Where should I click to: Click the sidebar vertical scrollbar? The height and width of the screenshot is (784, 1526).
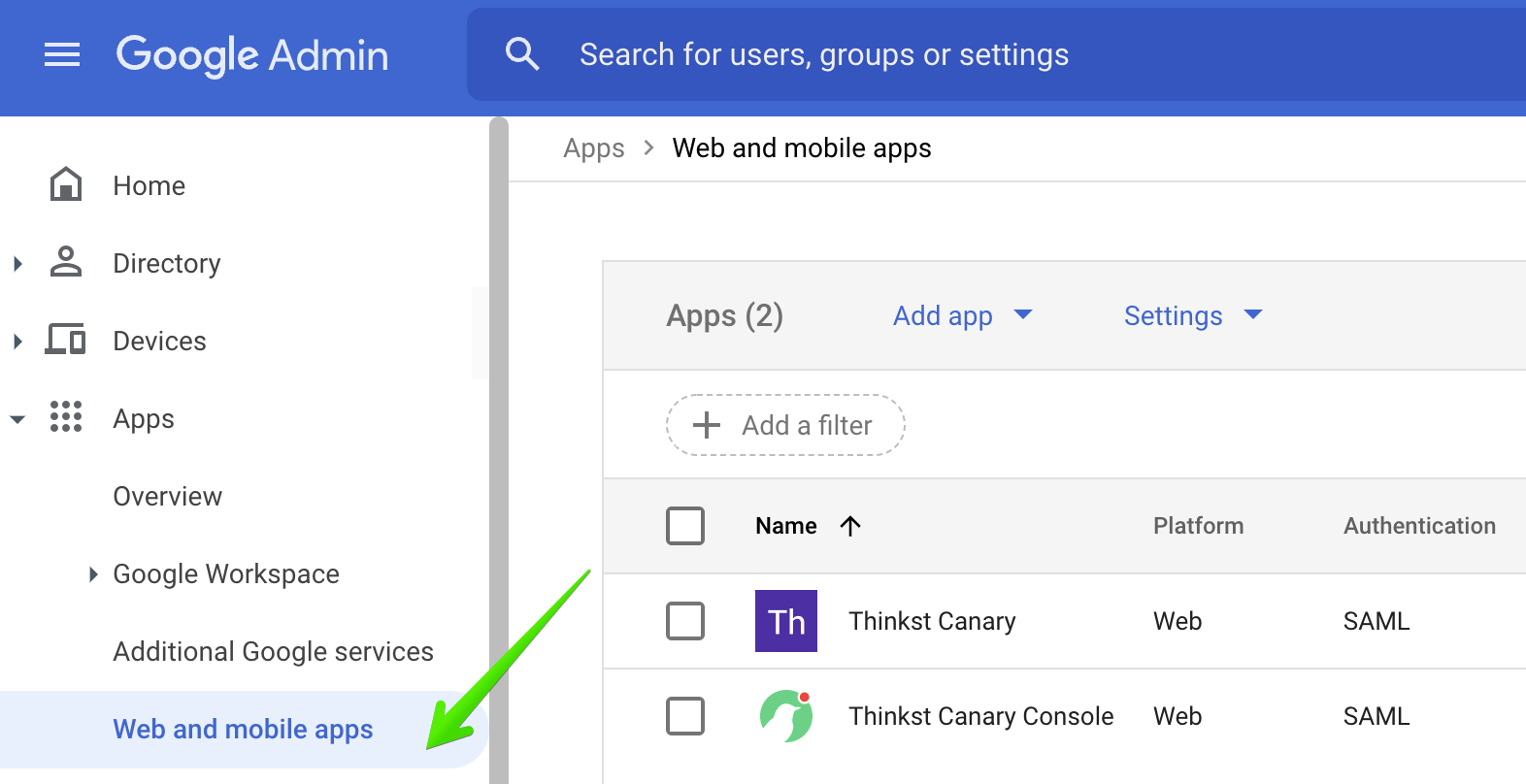(499, 450)
